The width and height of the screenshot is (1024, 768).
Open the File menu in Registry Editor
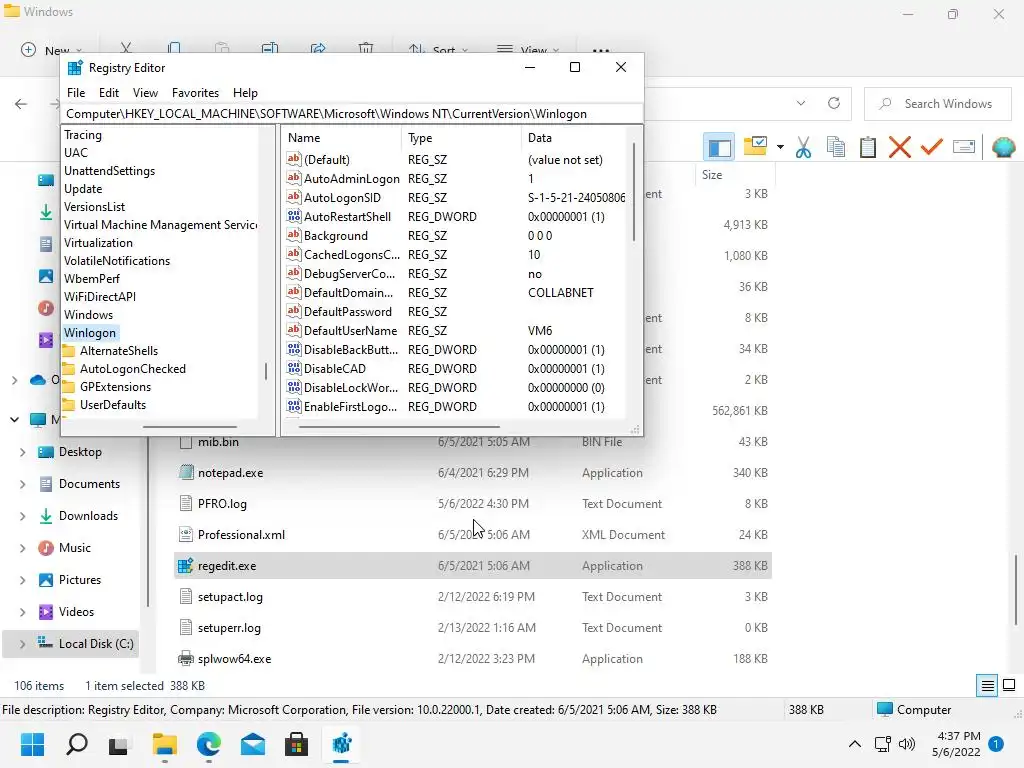76,93
